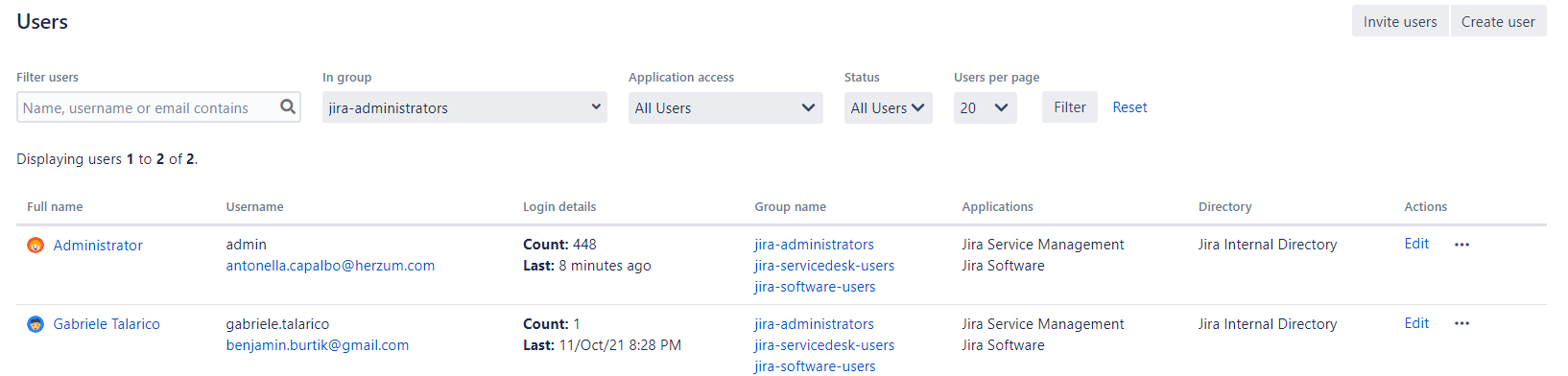The image size is (1568, 376).
Task: Click the search magnifier icon in filter field
Action: [287, 106]
